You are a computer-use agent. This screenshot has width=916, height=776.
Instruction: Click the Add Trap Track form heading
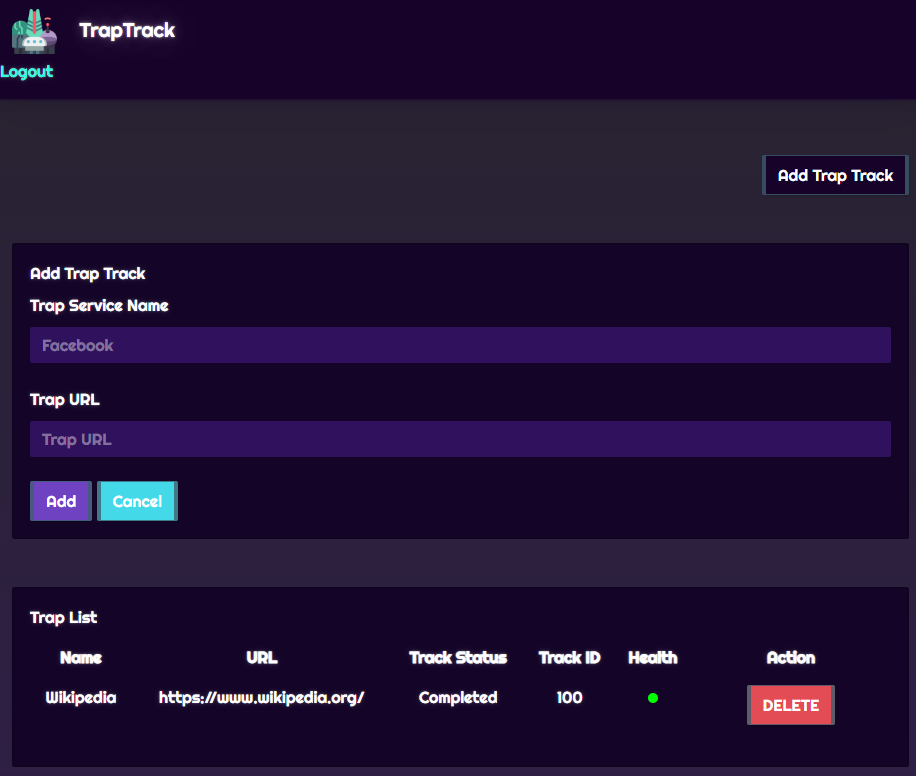tap(88, 273)
